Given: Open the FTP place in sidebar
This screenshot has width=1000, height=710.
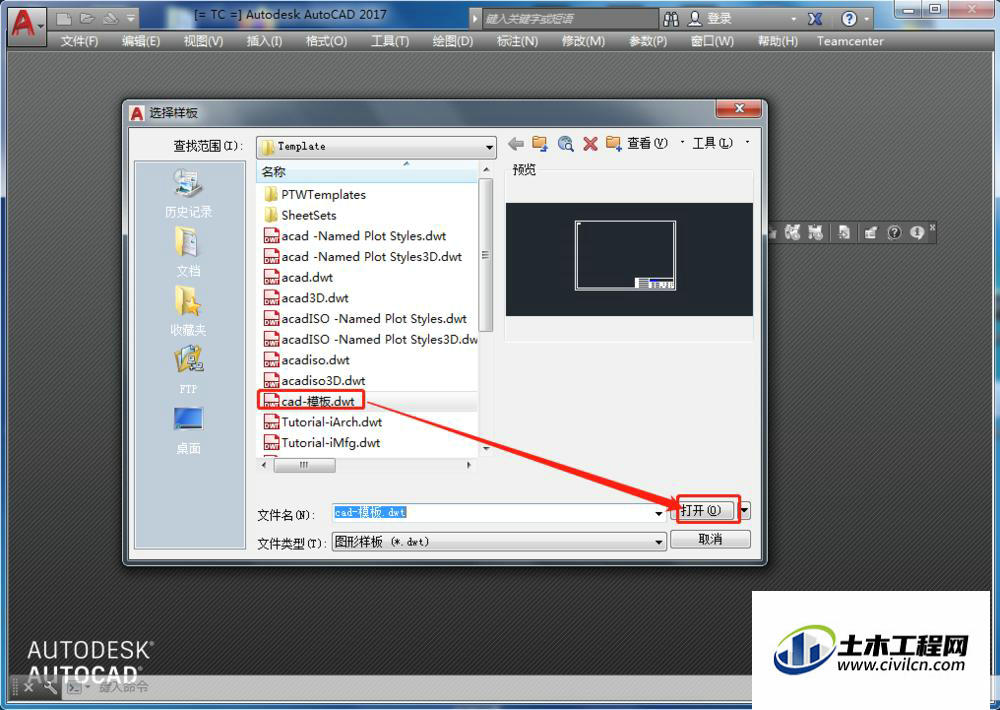Looking at the screenshot, I should click(x=188, y=370).
